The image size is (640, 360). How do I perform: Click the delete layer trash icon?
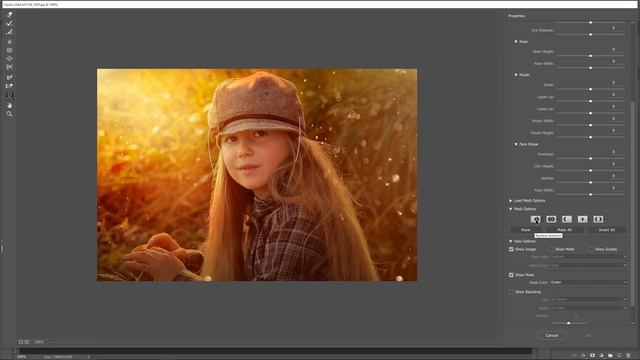628,356
